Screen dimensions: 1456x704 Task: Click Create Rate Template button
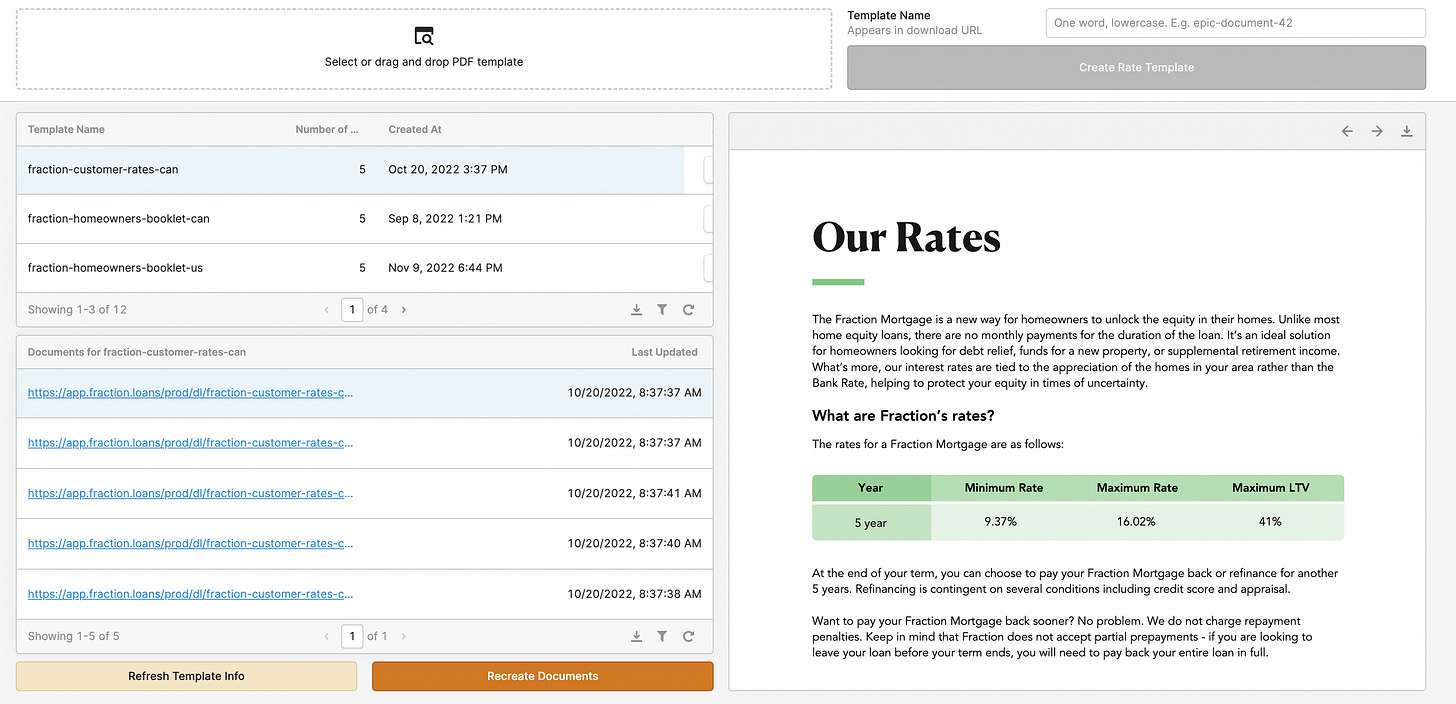click(x=1136, y=67)
